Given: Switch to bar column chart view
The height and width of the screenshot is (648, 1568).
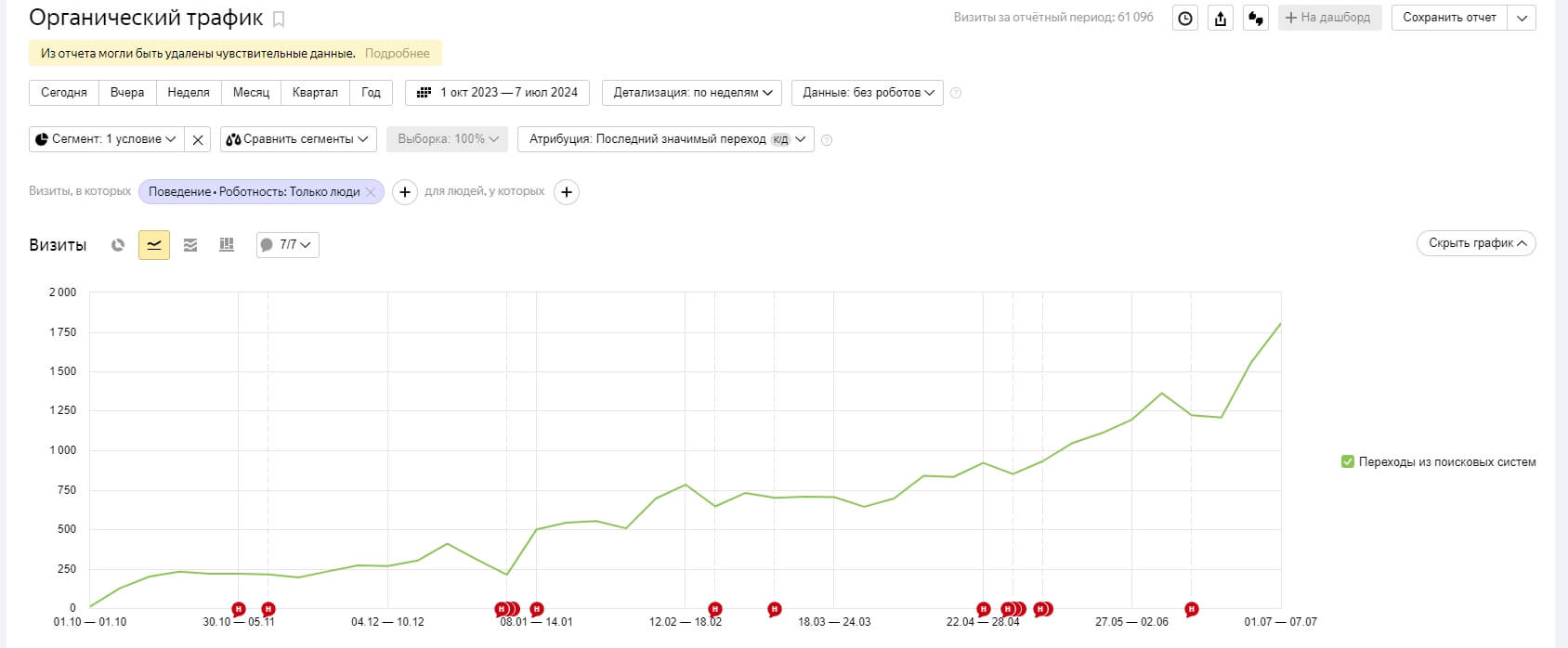Looking at the screenshot, I should pos(227,245).
